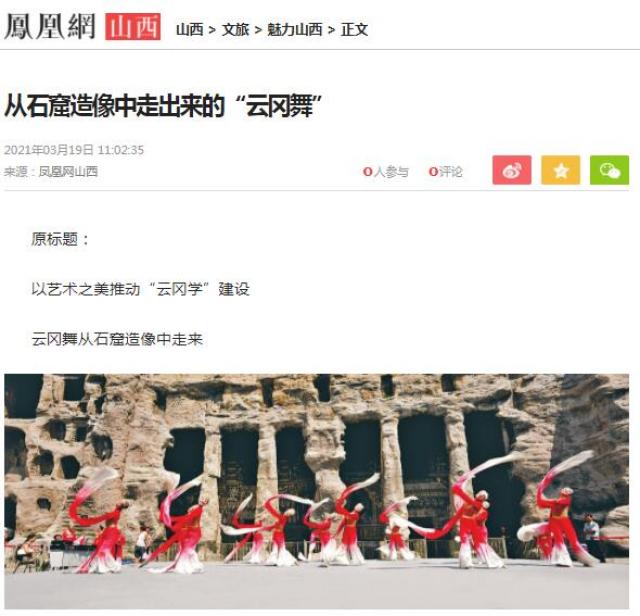Open the 鳳凰網 logo homepage

[x=50, y=27]
